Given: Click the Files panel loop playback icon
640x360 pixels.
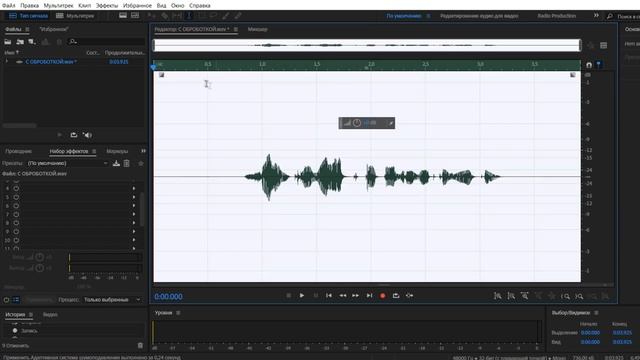Looking at the screenshot, I should pos(73,135).
